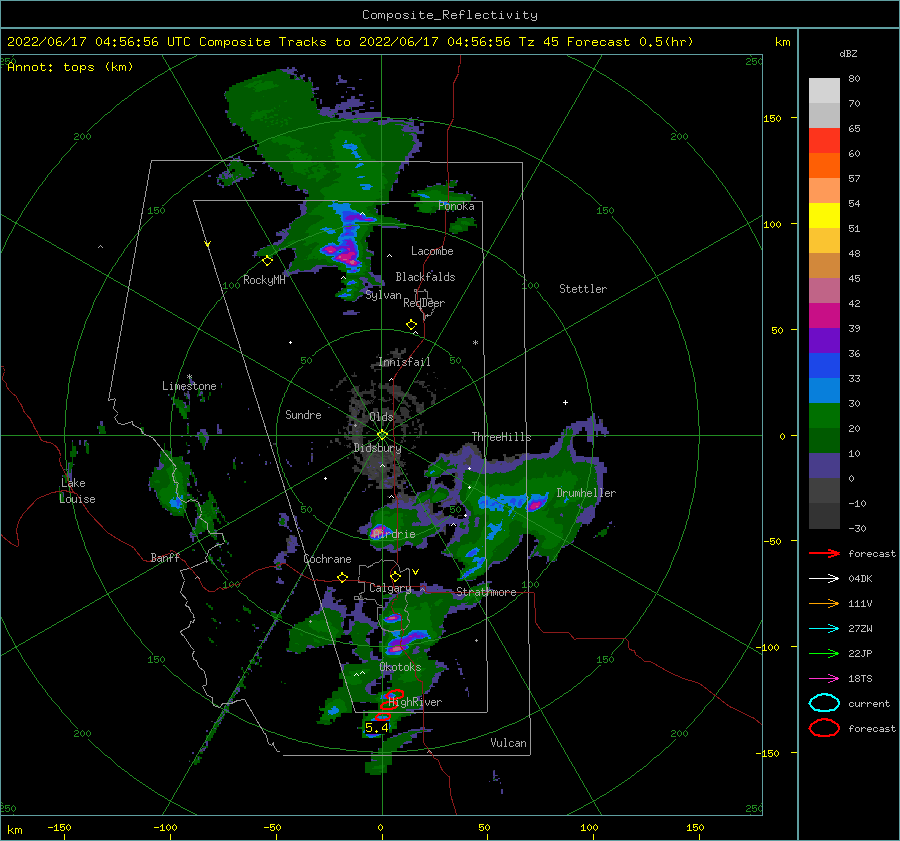This screenshot has width=900, height=841.
Task: Click the magenta 18TS arrow legend icon
Action: click(824, 679)
